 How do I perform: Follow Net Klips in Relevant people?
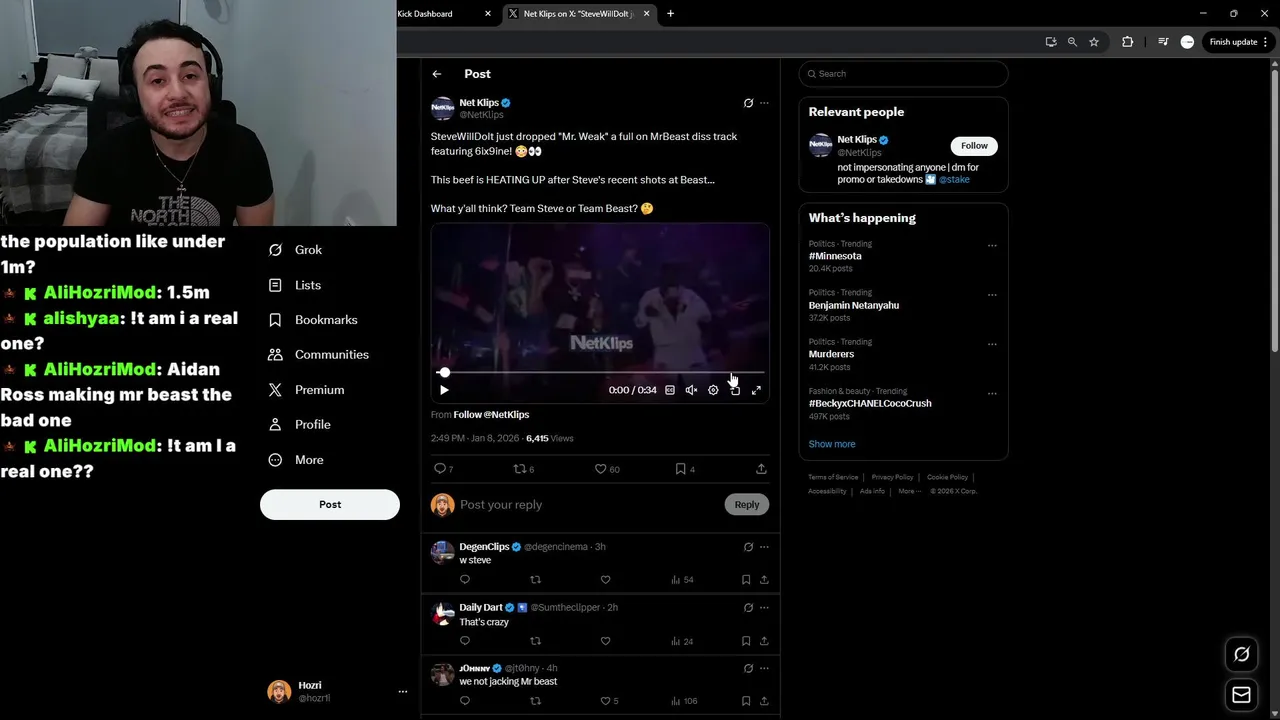(x=974, y=146)
